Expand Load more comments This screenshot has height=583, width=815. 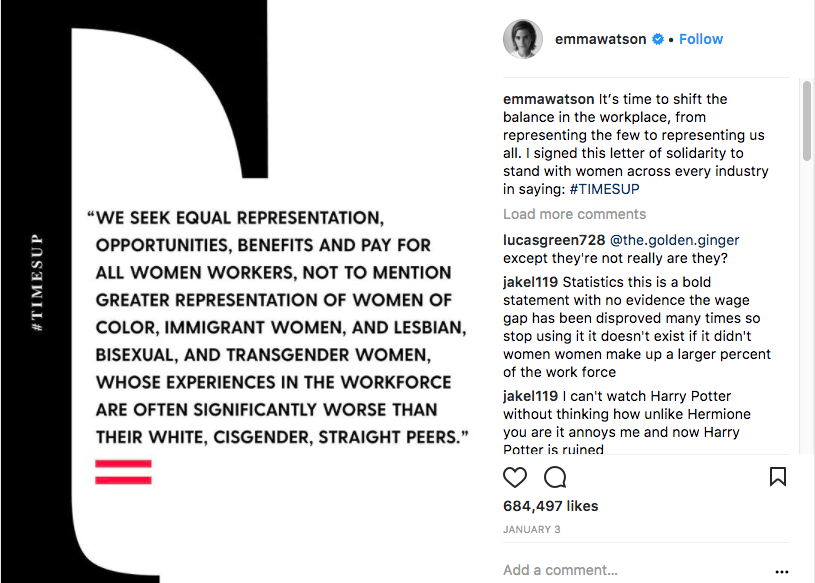click(x=574, y=214)
